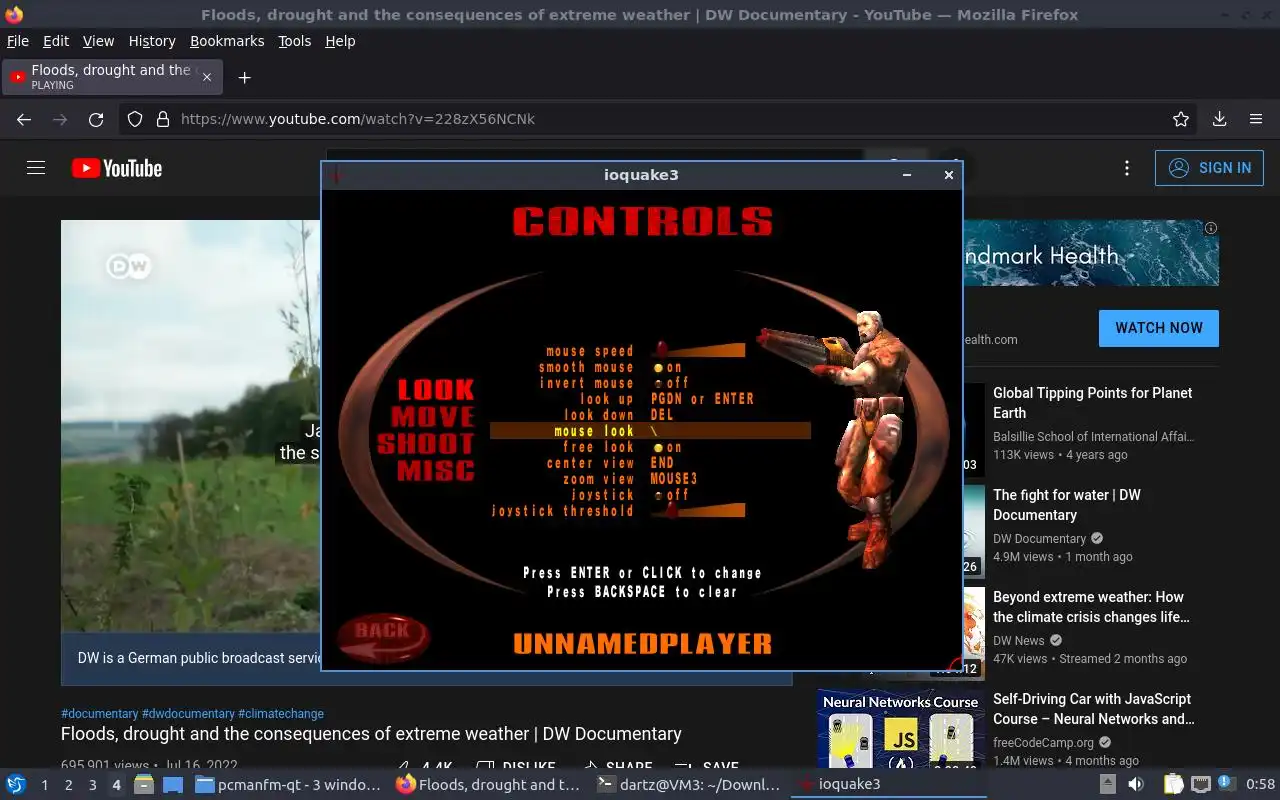
Task: Click the update notifier tray icon
Action: (x=1225, y=784)
